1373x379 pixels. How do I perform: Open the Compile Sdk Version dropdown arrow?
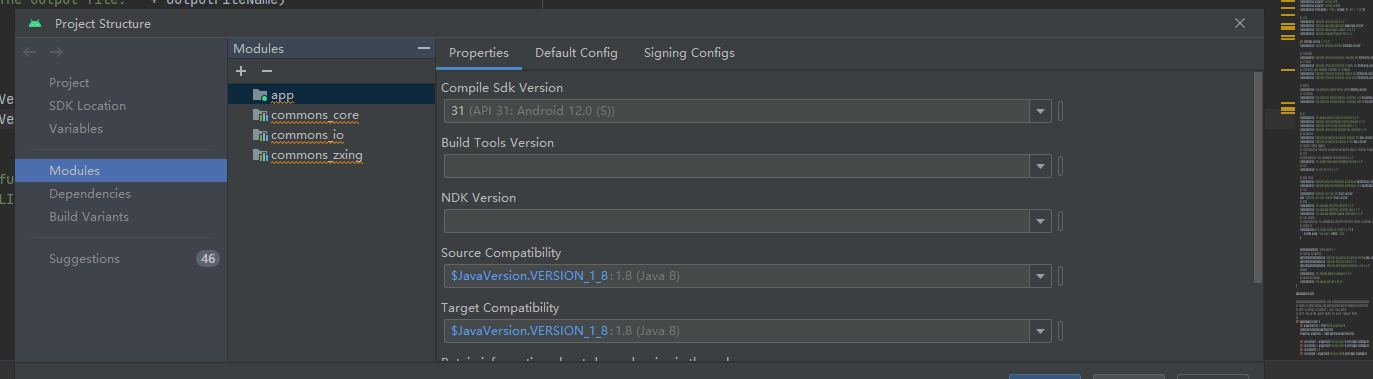click(1041, 111)
